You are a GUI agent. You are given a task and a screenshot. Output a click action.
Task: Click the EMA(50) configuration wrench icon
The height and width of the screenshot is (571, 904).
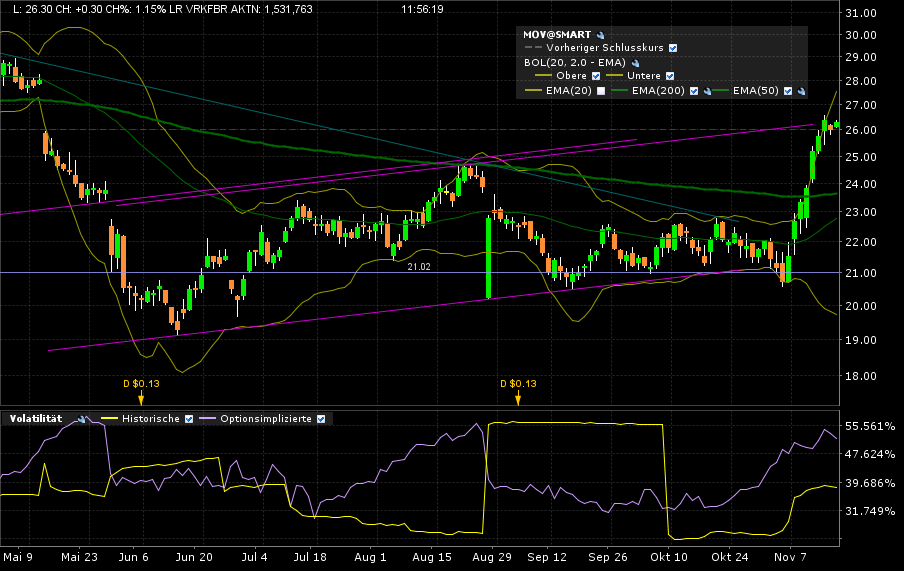click(801, 91)
